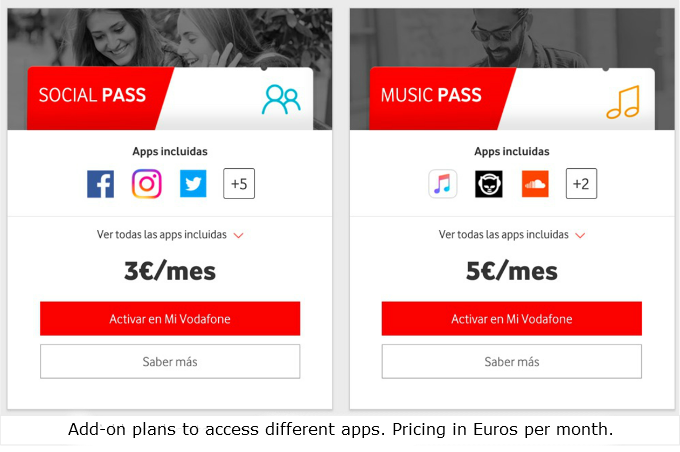Click the Facebook app icon

point(100,184)
